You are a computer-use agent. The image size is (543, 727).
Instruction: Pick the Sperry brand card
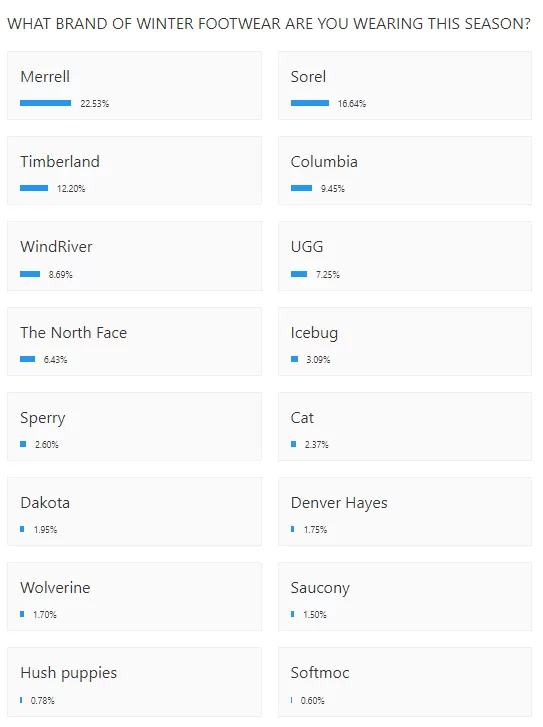tap(134, 427)
